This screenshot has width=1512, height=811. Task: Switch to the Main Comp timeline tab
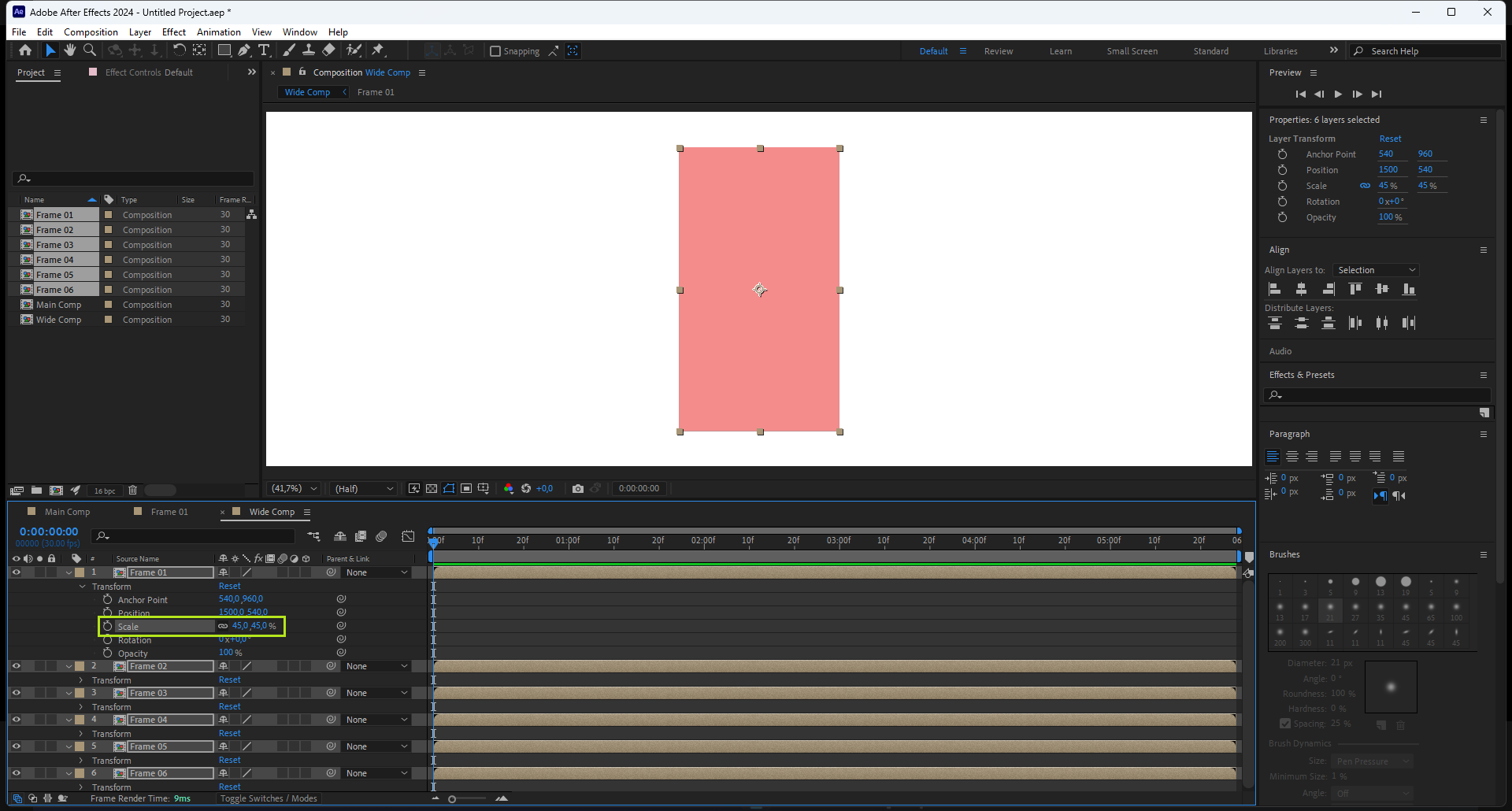[67, 512]
